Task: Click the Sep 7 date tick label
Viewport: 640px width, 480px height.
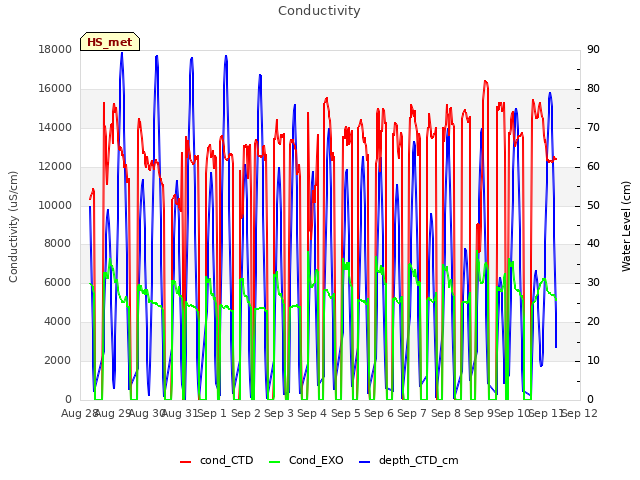Action: [x=412, y=413]
